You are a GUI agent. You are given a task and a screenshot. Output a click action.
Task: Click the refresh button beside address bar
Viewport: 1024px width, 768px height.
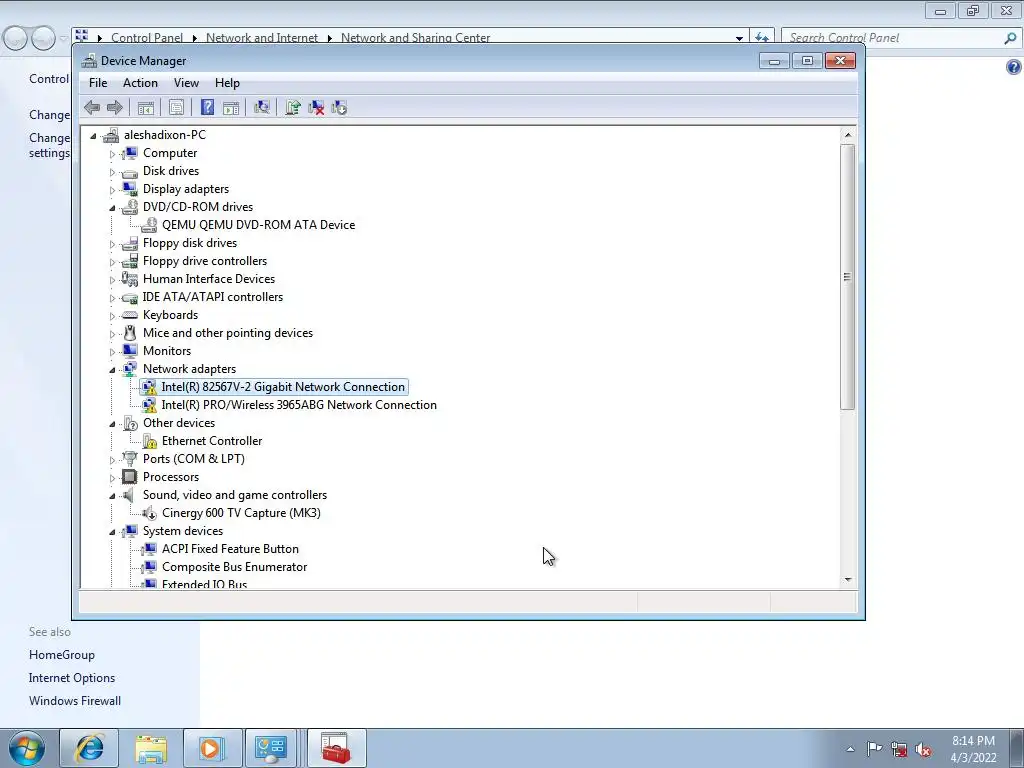pyautogui.click(x=762, y=38)
